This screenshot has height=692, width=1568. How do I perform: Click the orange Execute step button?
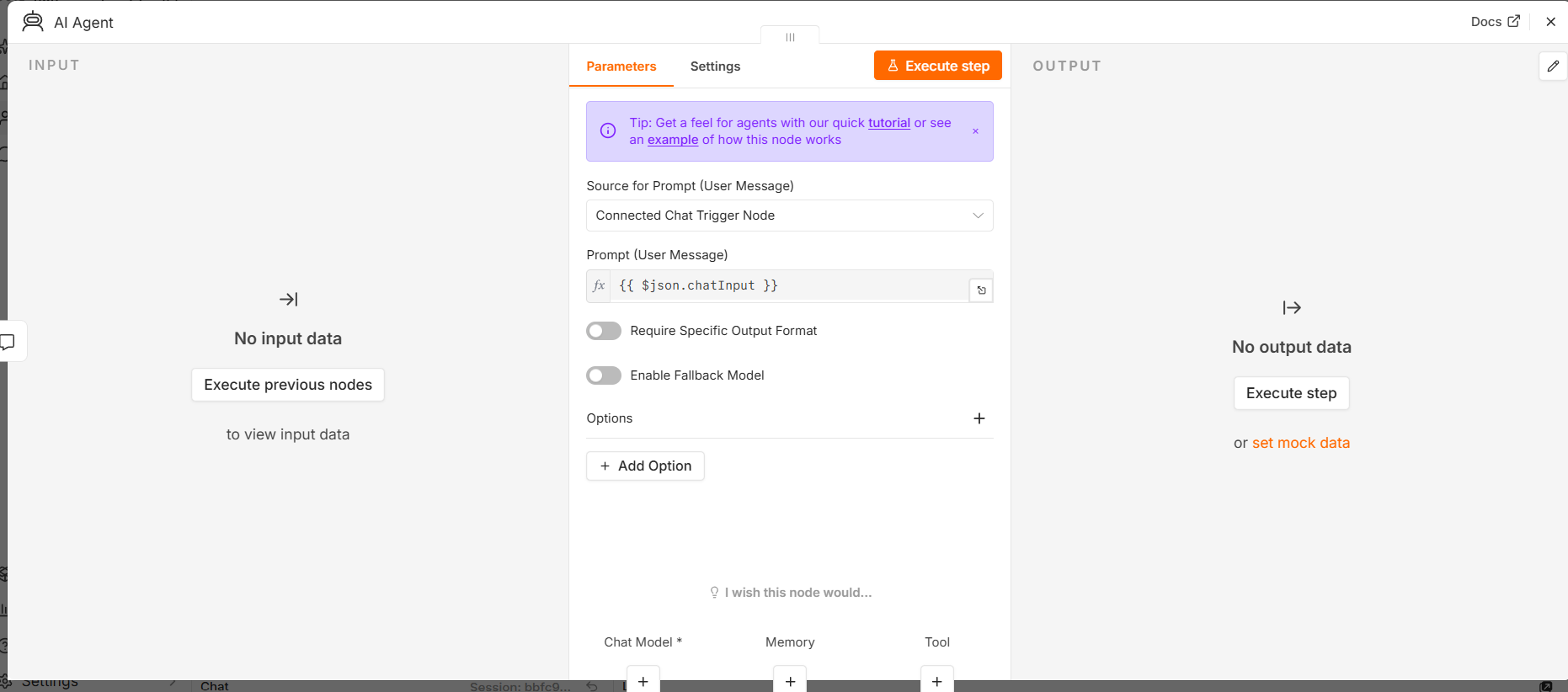[937, 66]
